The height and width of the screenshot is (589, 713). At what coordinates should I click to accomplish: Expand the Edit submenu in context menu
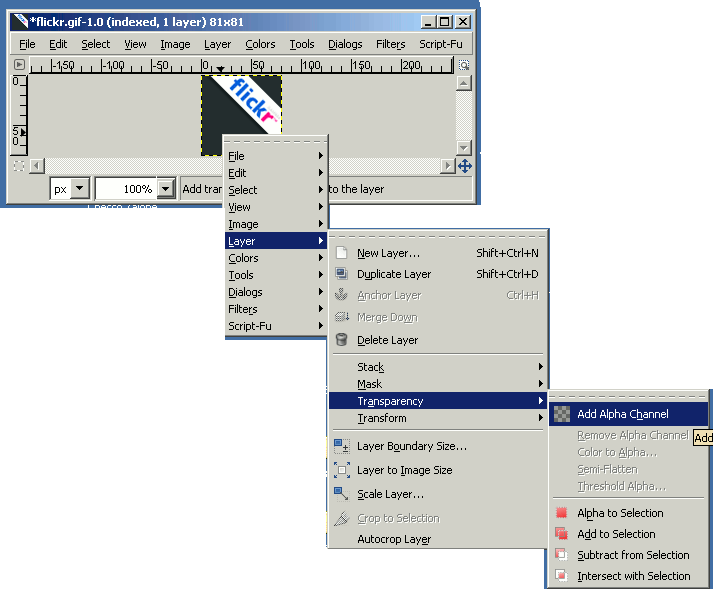(276, 173)
